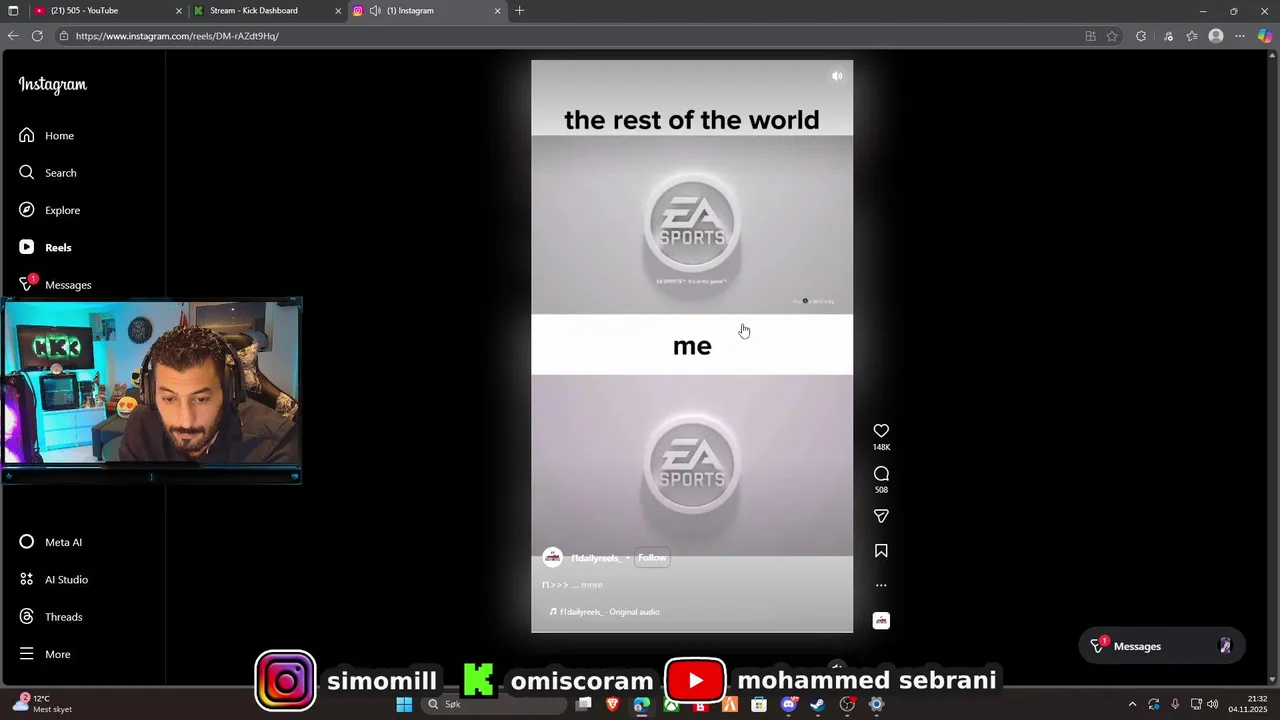This screenshot has height=720, width=1280.
Task: Open Threads from sidebar
Action: click(50, 617)
